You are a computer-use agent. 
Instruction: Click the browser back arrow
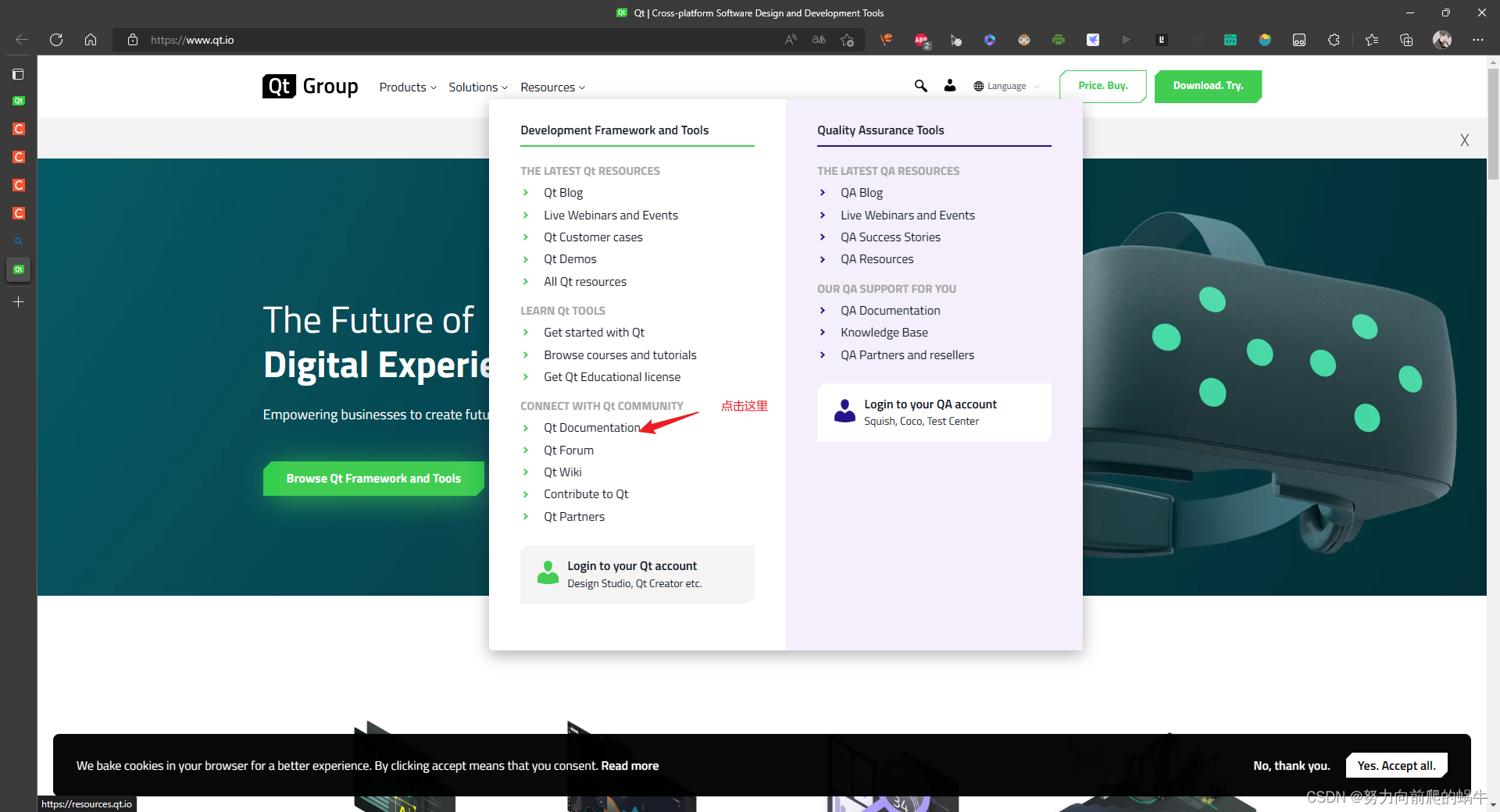coord(22,40)
